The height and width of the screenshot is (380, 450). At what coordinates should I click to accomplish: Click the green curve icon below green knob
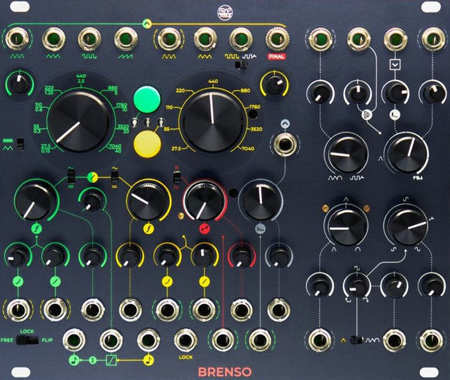pyautogui.click(x=36, y=228)
